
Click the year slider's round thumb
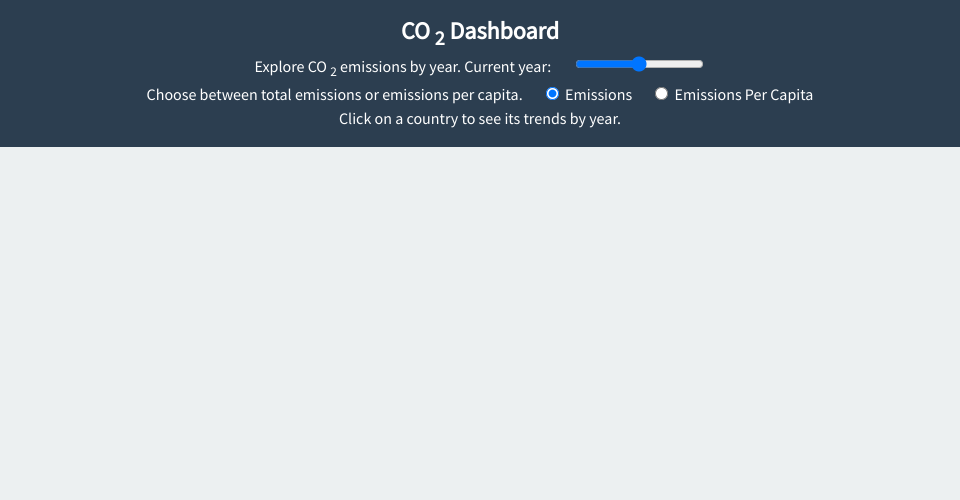coord(639,64)
